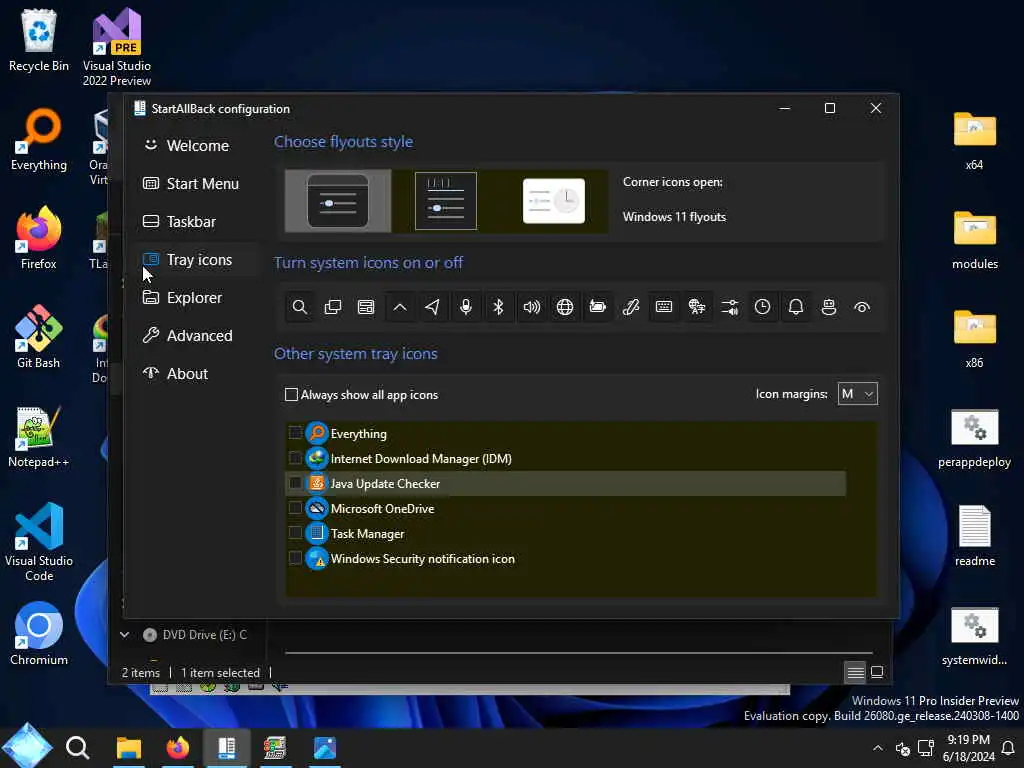This screenshot has height=768, width=1024.
Task: Open taskbar Search
Action: (78, 748)
